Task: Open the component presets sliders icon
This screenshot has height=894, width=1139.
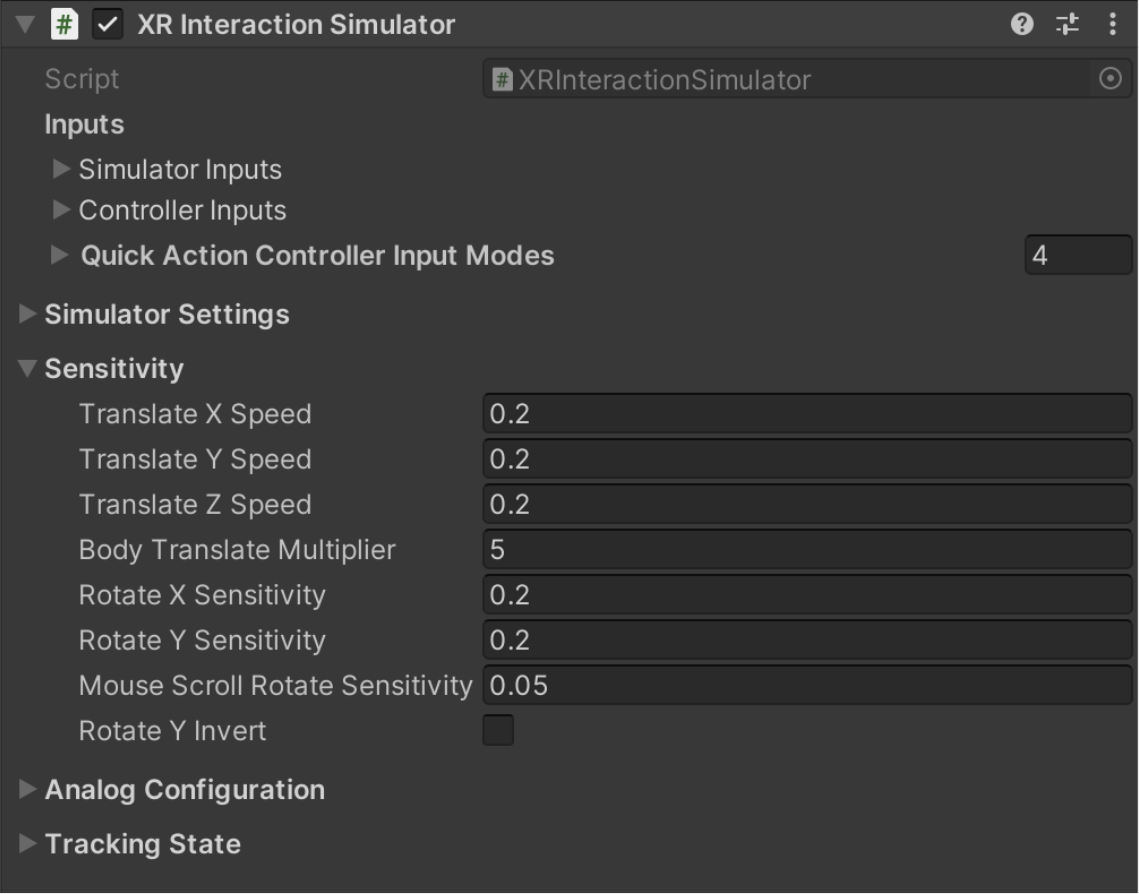Action: [1067, 25]
